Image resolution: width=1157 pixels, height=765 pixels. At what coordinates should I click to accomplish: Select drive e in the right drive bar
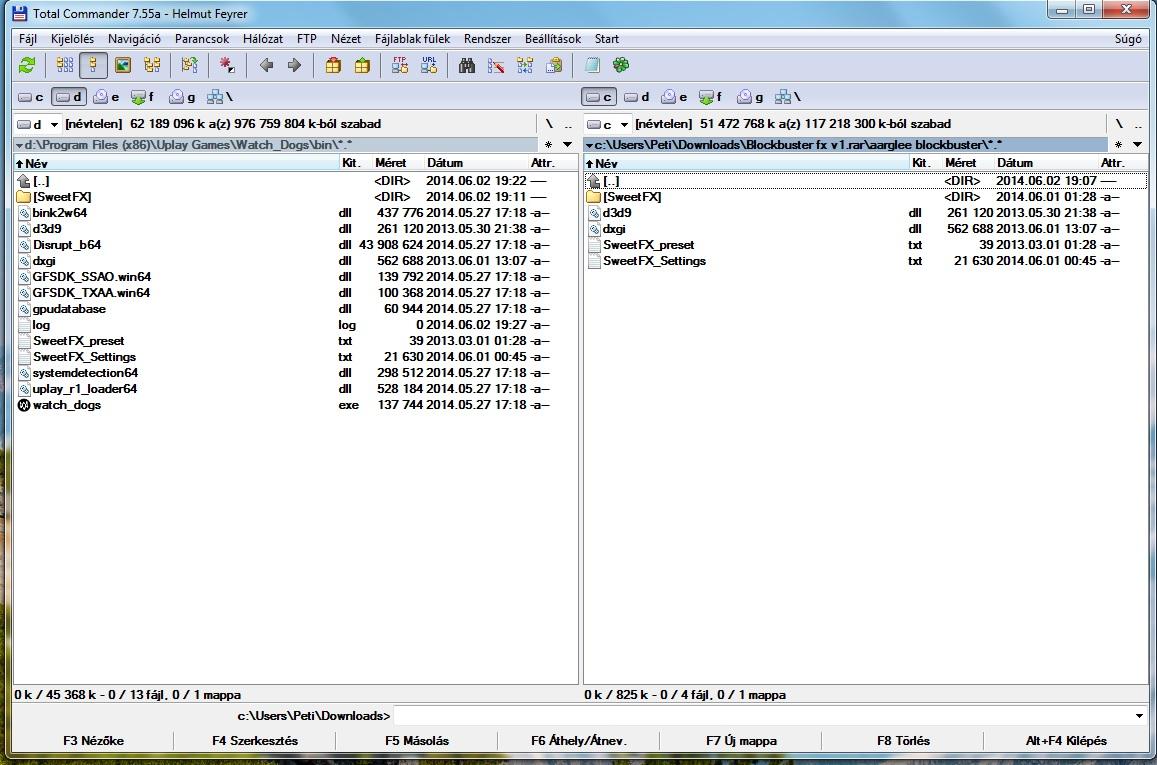coord(674,97)
